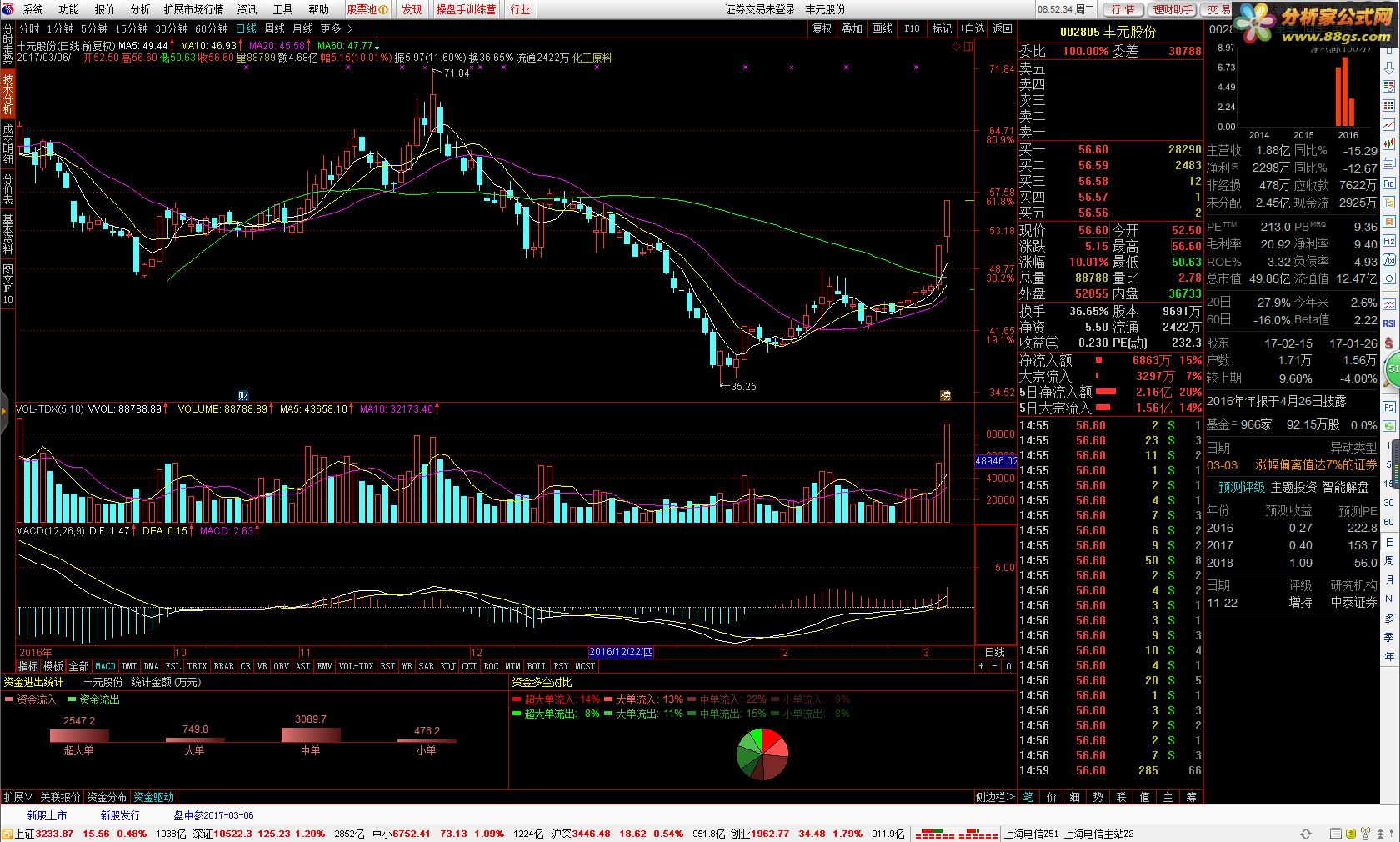Image resolution: width=1400 pixels, height=842 pixels.
Task: Expand 更多 chart periods
Action: (x=337, y=28)
